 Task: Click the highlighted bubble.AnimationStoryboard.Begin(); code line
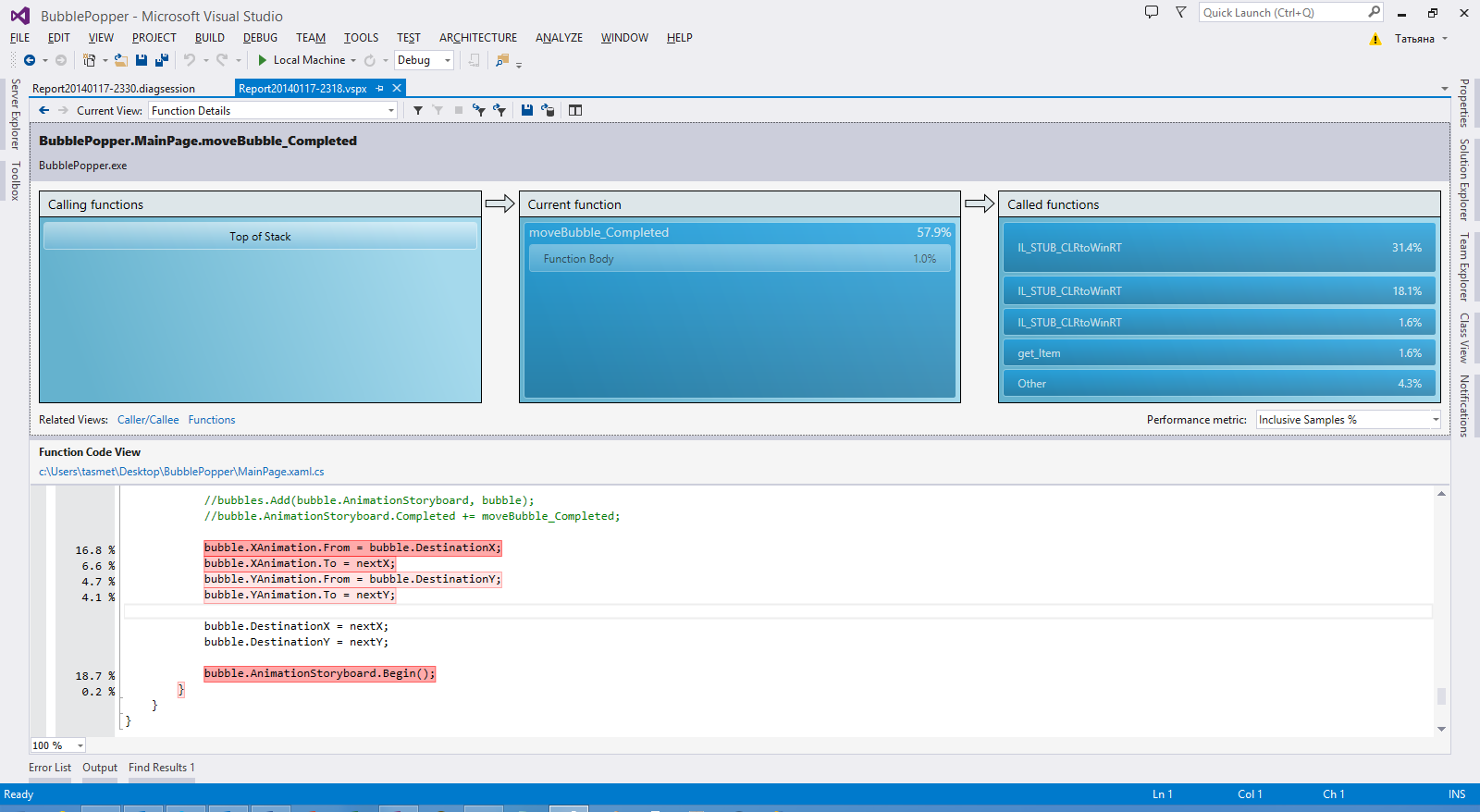click(319, 673)
